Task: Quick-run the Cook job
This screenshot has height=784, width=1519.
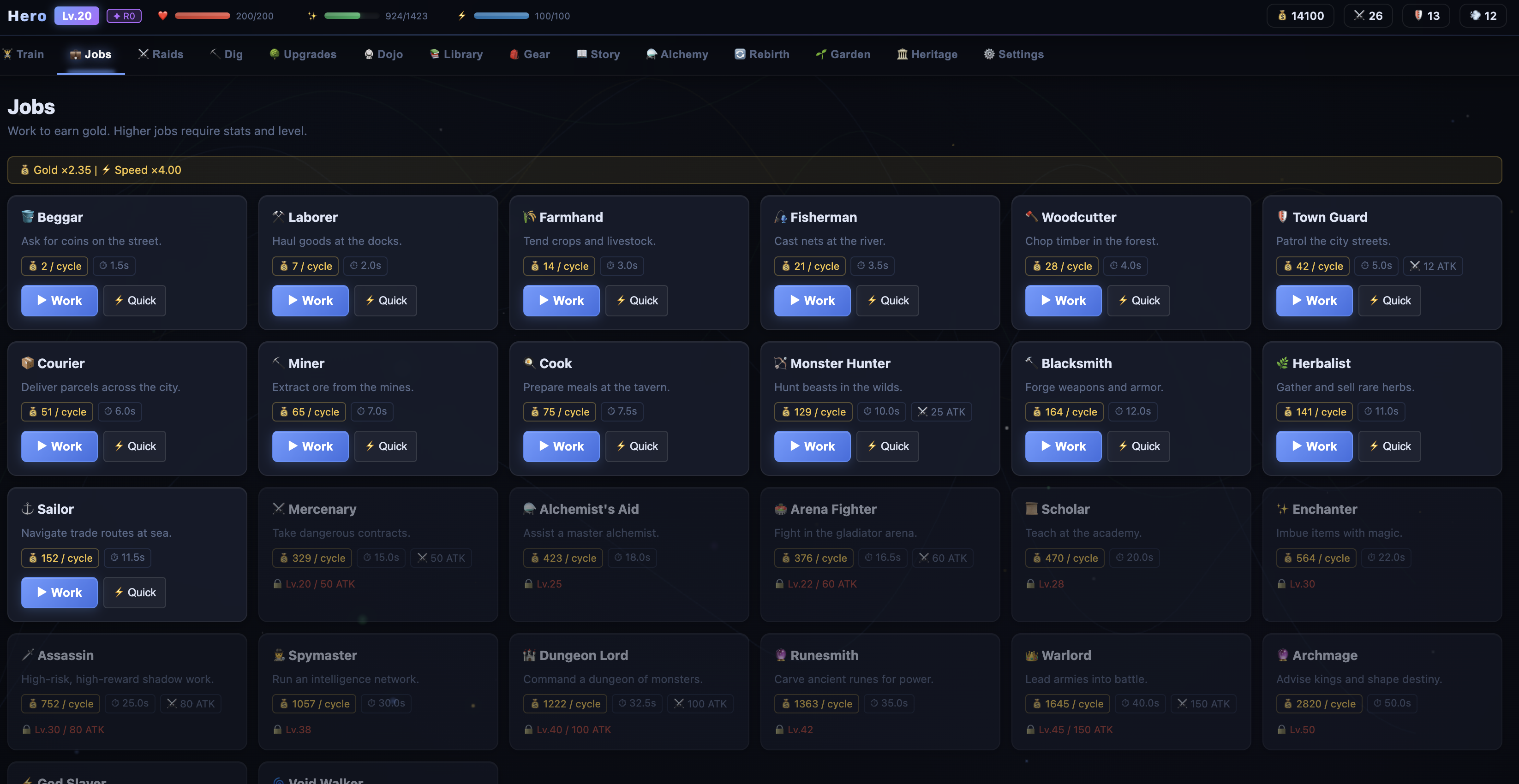Action: point(637,446)
